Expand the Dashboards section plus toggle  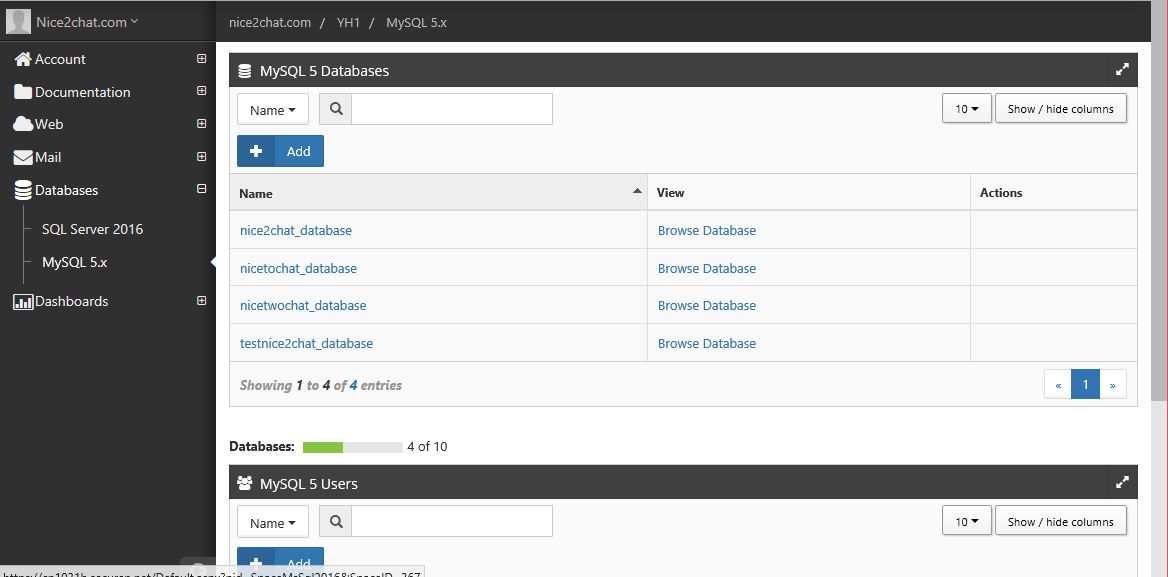201,301
